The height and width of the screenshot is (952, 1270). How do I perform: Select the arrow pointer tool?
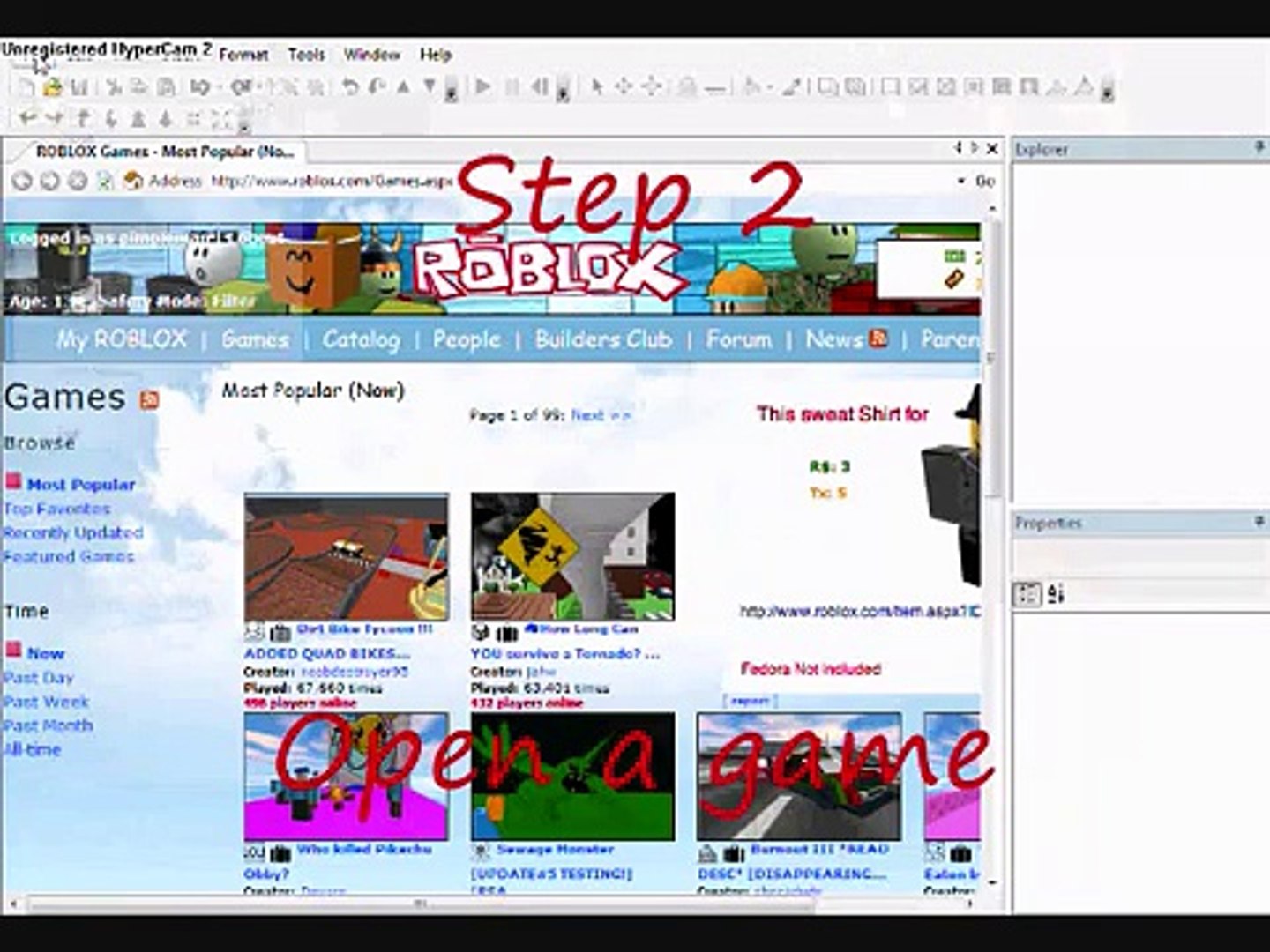coord(598,87)
